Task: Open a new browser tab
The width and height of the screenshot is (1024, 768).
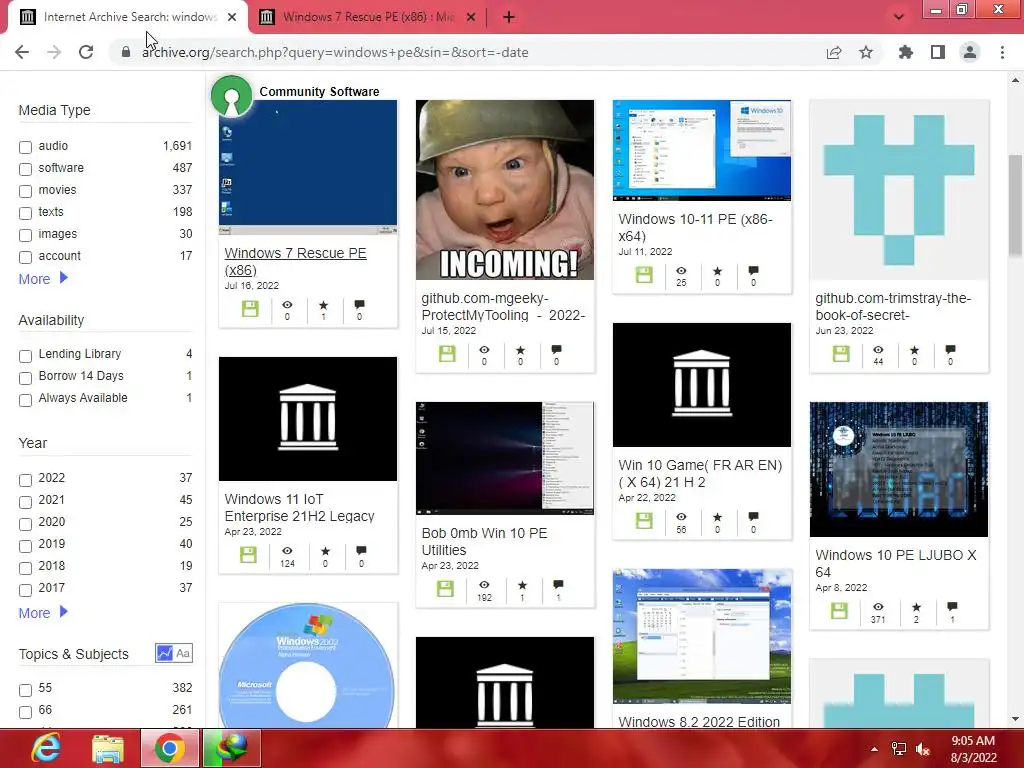Action: pos(509,17)
